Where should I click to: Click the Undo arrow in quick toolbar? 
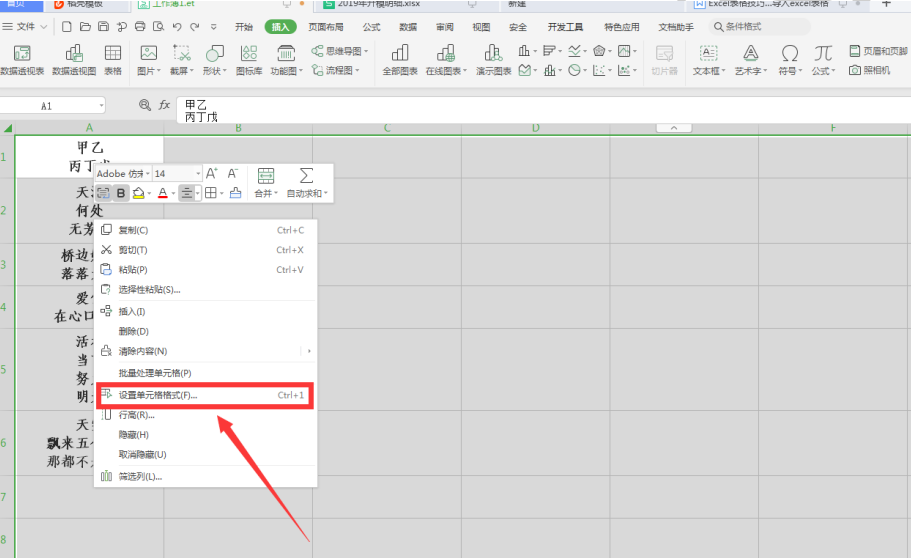pos(177,27)
